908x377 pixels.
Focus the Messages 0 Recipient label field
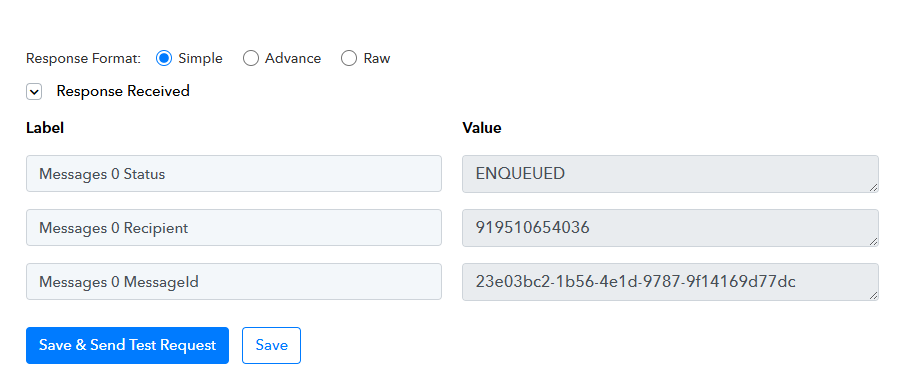[x=234, y=228]
